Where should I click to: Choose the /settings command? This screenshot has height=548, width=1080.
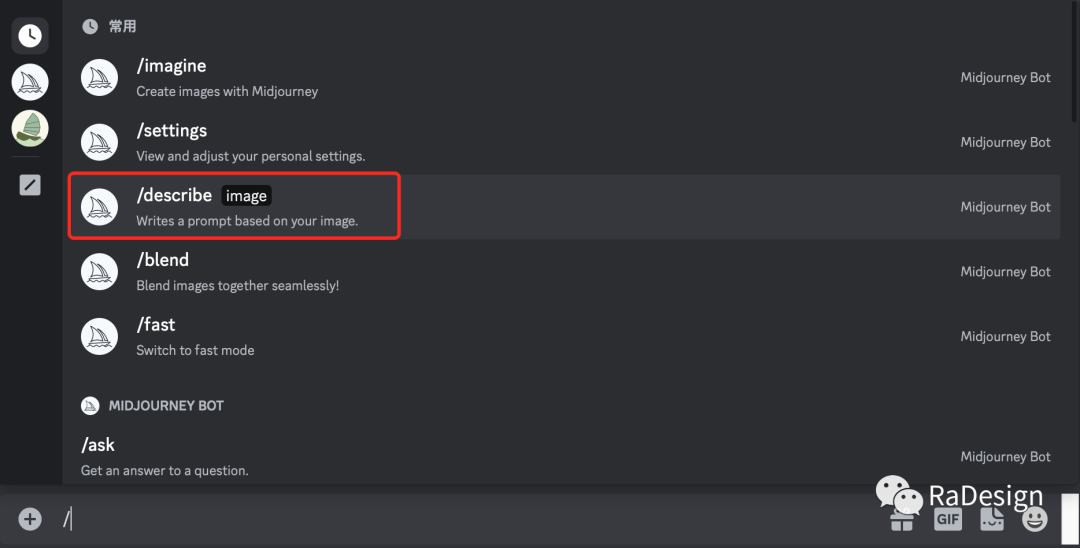(x=564, y=143)
